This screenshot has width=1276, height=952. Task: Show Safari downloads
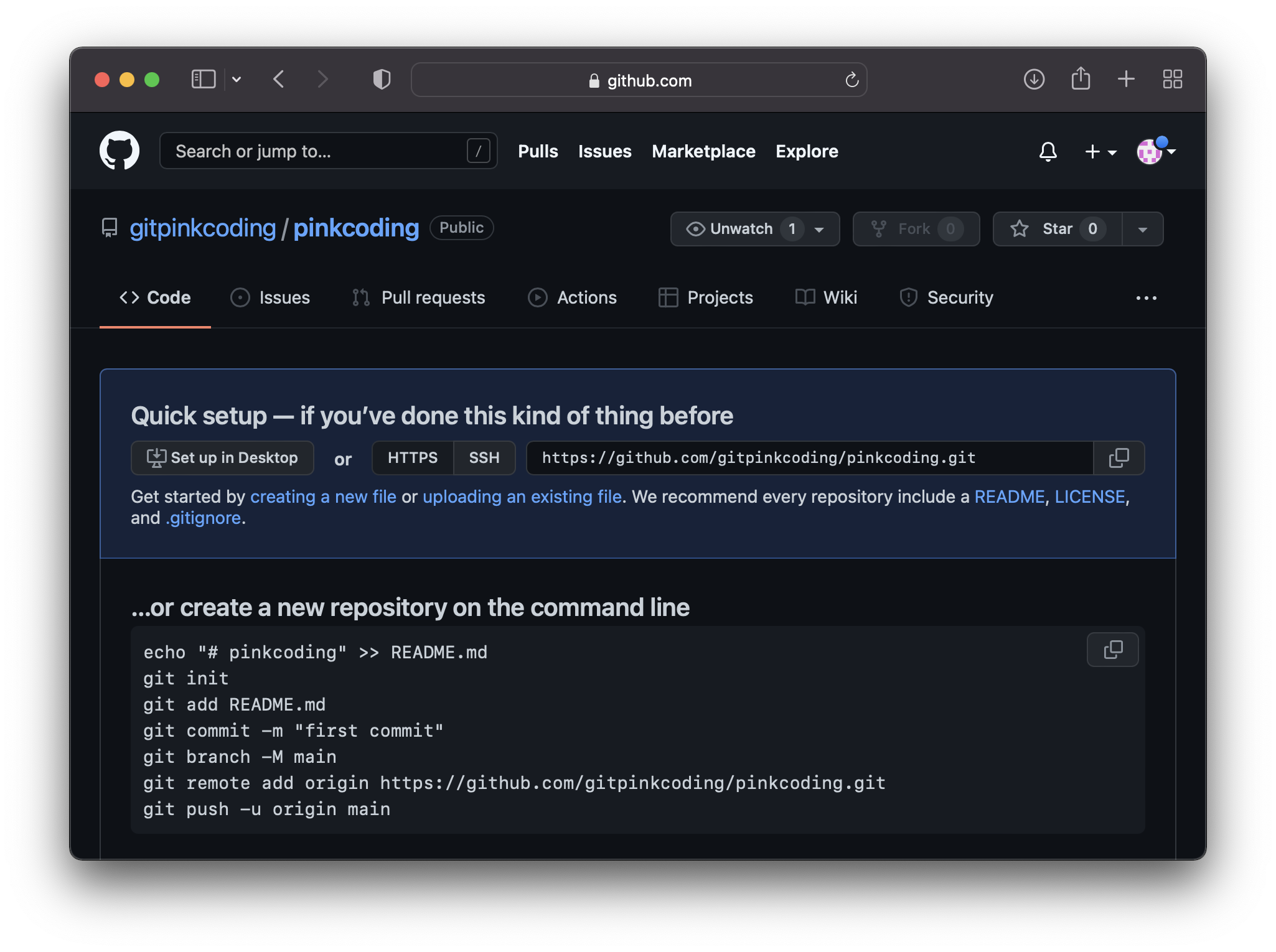point(1034,79)
